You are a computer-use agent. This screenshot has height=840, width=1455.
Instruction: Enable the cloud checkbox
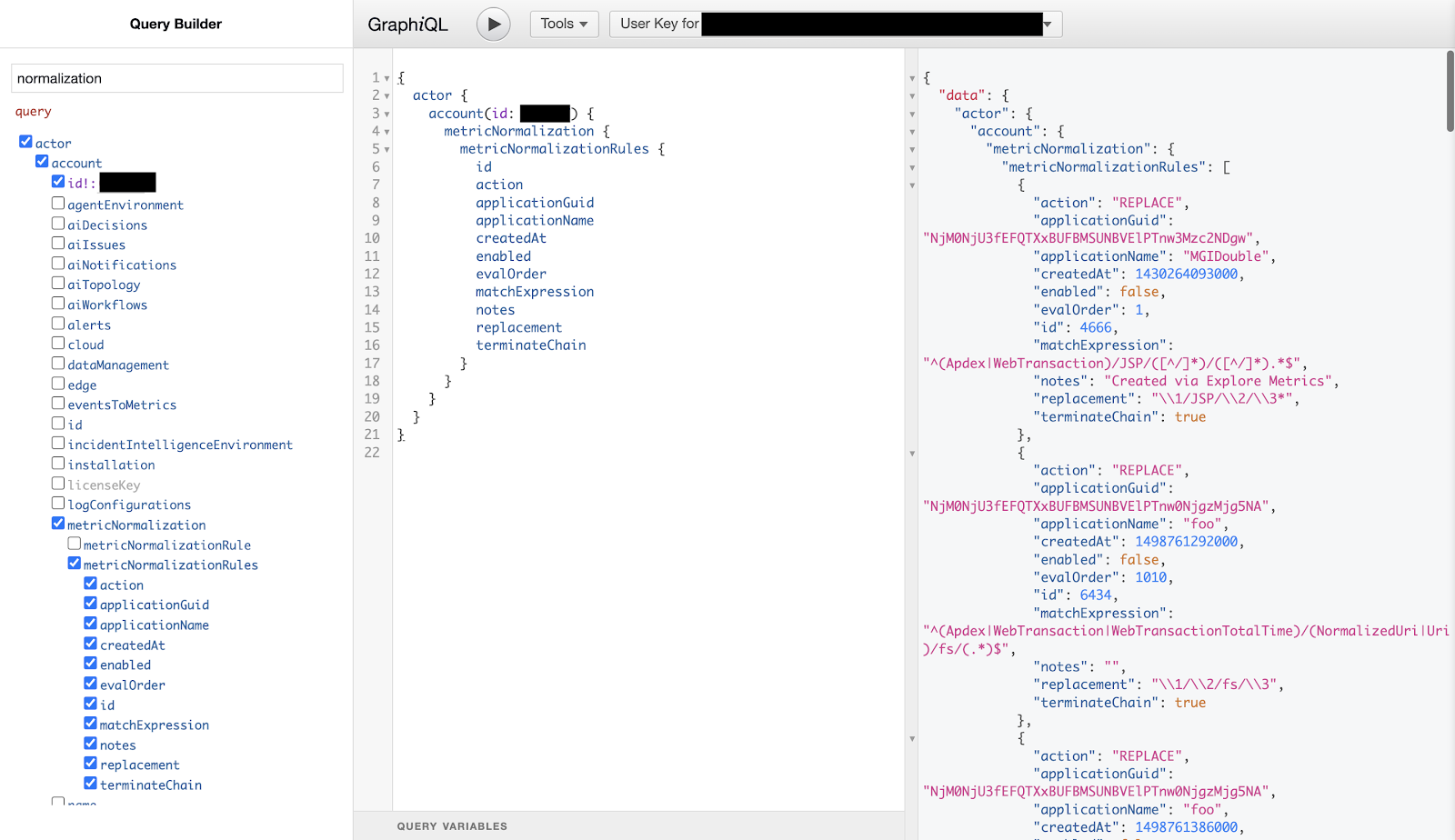tap(58, 344)
